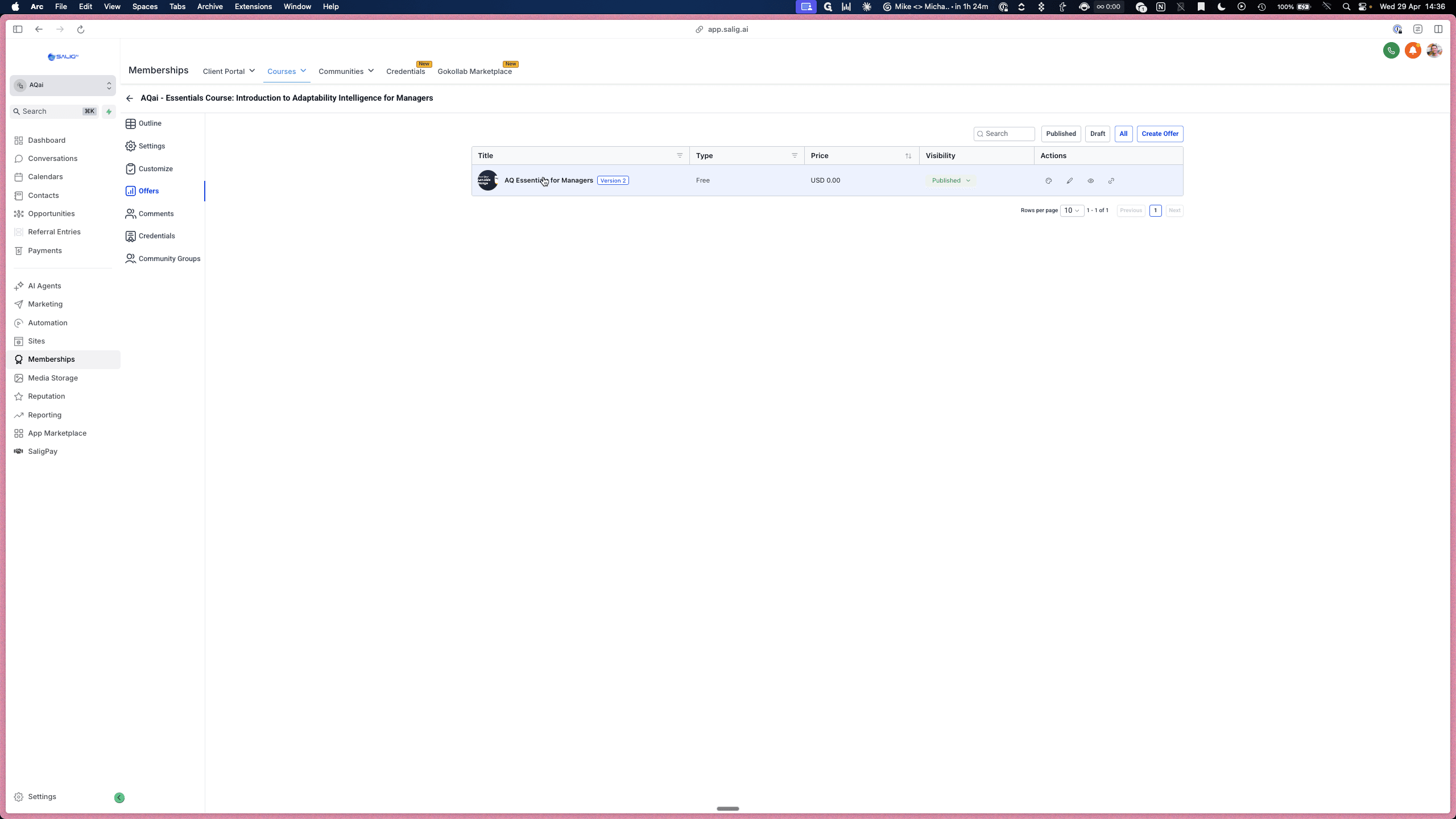Viewport: 1456px width, 819px height.
Task: Open the Type column filter icon
Action: click(795, 156)
